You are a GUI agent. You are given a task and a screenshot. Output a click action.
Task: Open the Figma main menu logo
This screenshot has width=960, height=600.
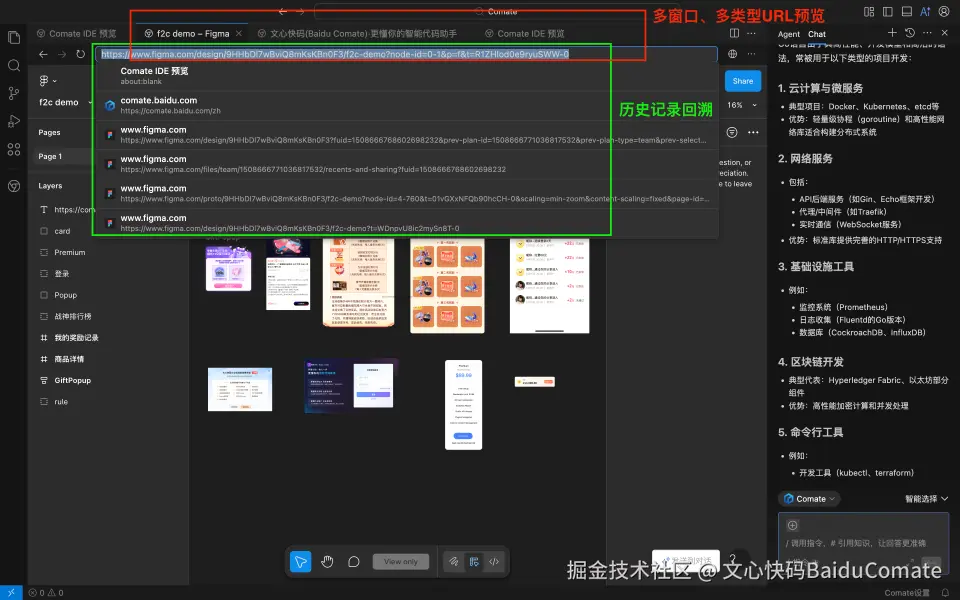click(47, 81)
